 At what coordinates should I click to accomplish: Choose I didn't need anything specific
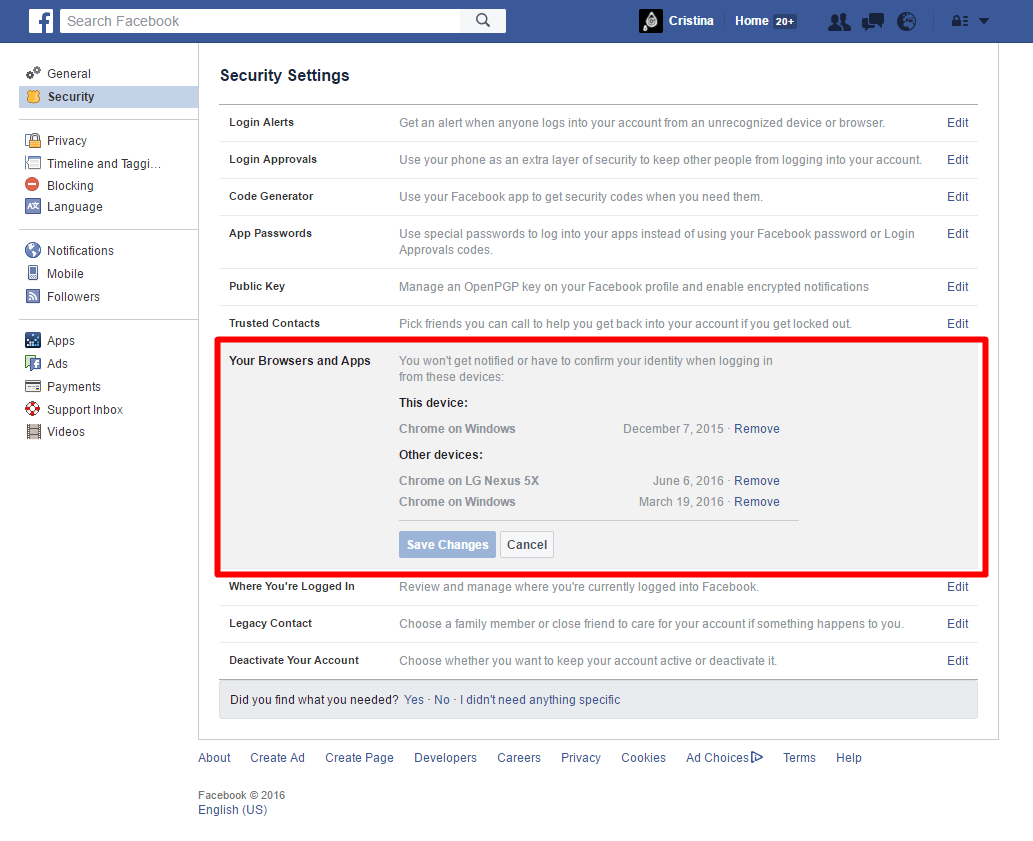tap(540, 699)
